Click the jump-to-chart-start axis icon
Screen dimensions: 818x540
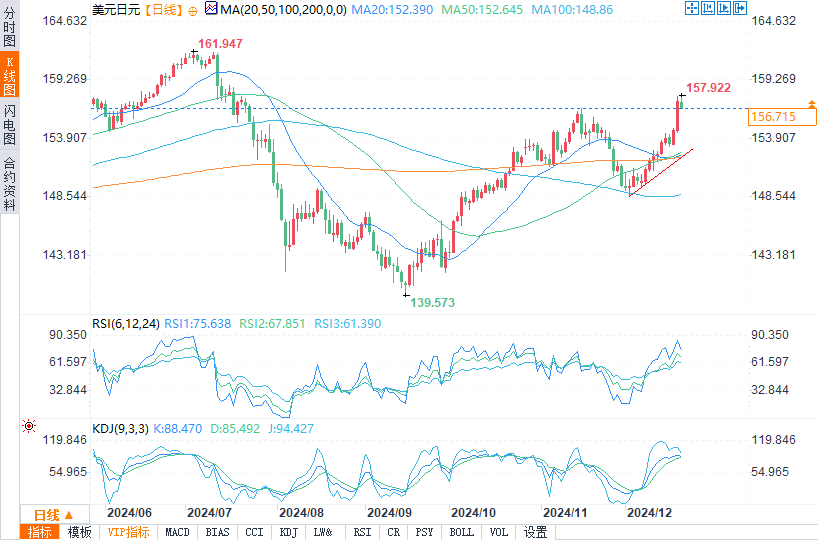[x=708, y=8]
